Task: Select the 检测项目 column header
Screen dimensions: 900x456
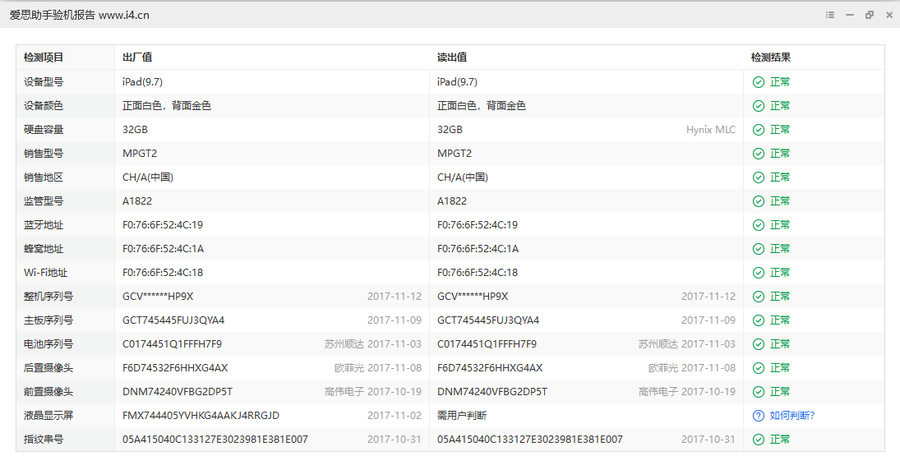Action: point(44,57)
